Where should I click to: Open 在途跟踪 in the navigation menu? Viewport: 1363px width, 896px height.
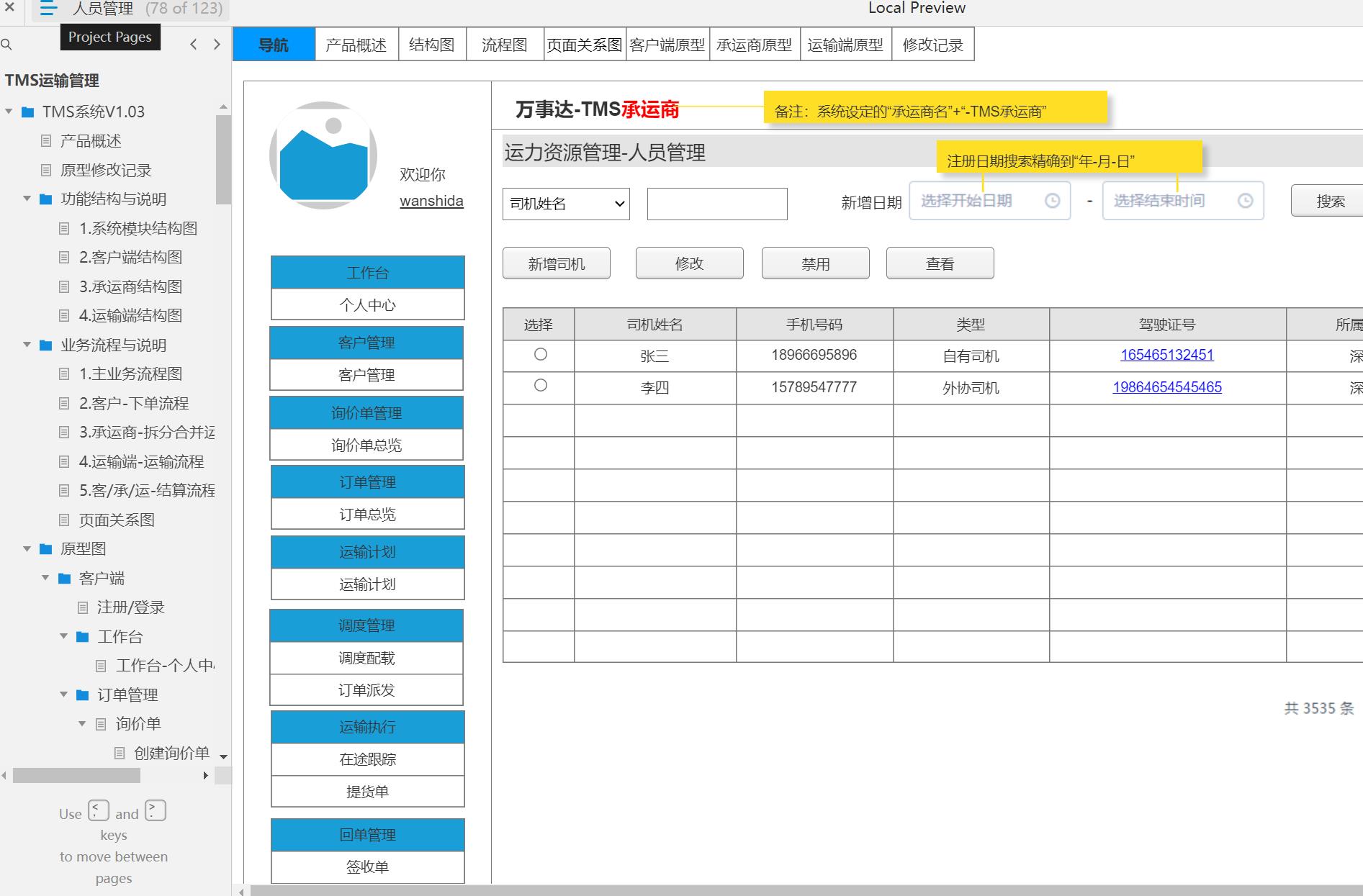click(368, 759)
